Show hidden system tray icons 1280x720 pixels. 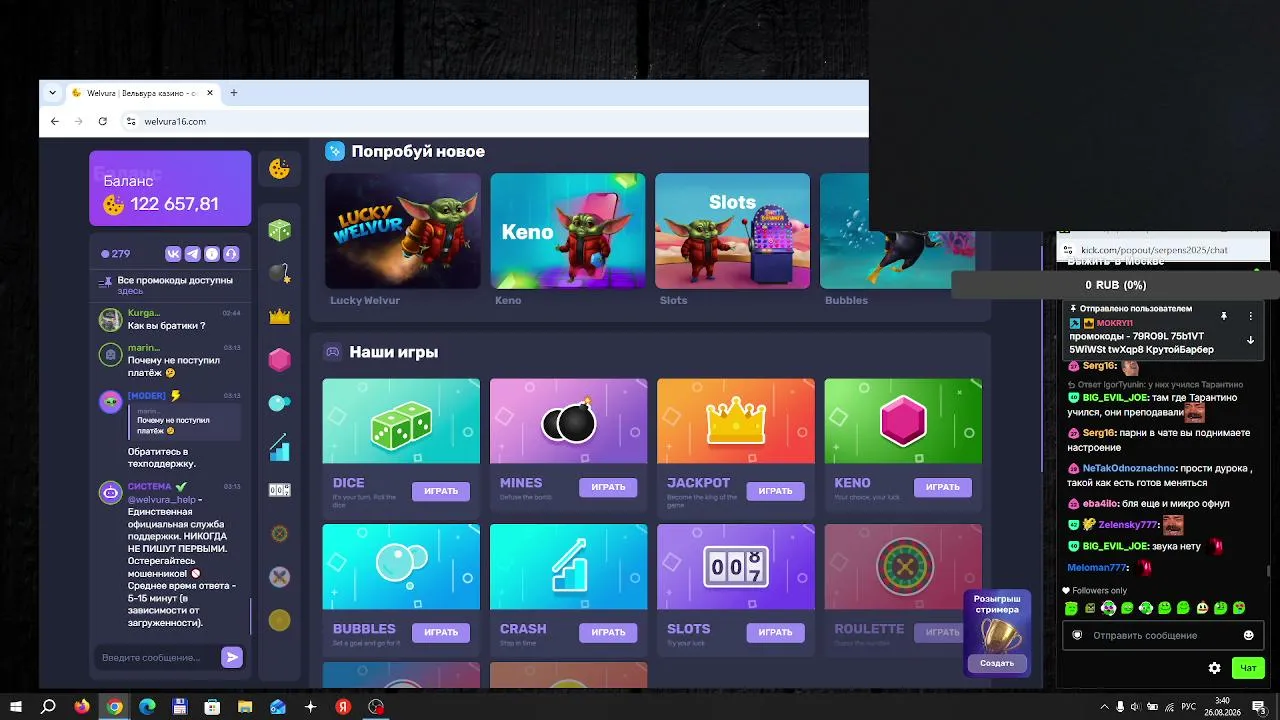1104,707
